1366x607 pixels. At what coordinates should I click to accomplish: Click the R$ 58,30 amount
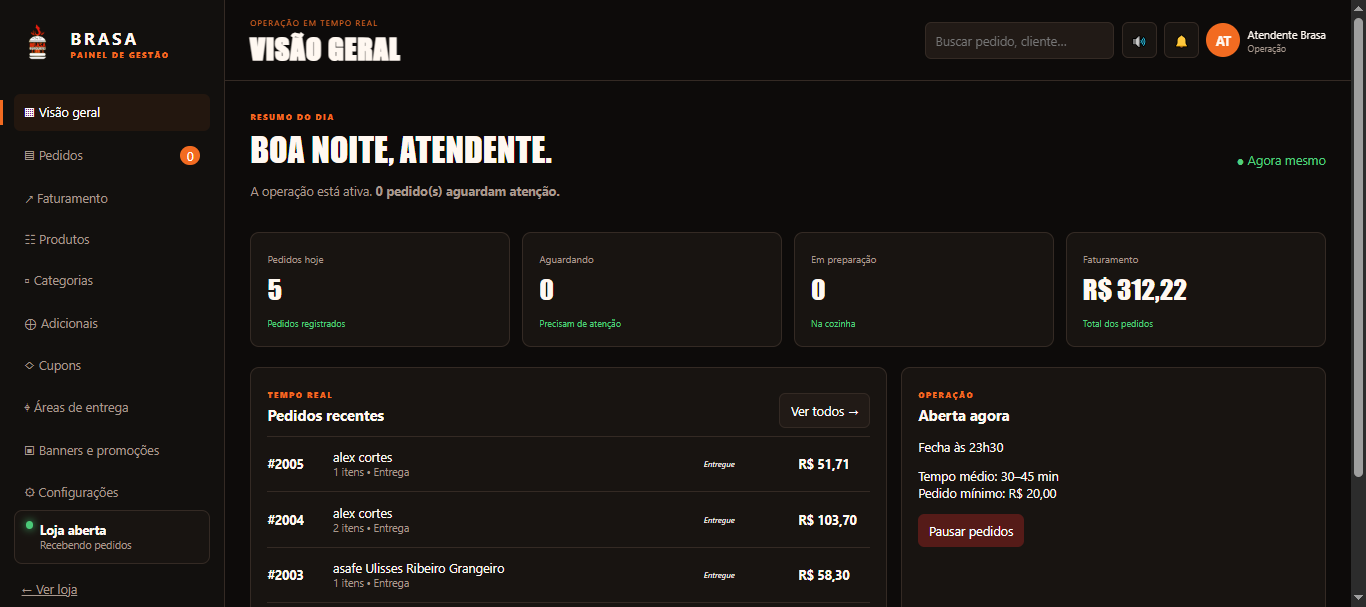coord(824,575)
